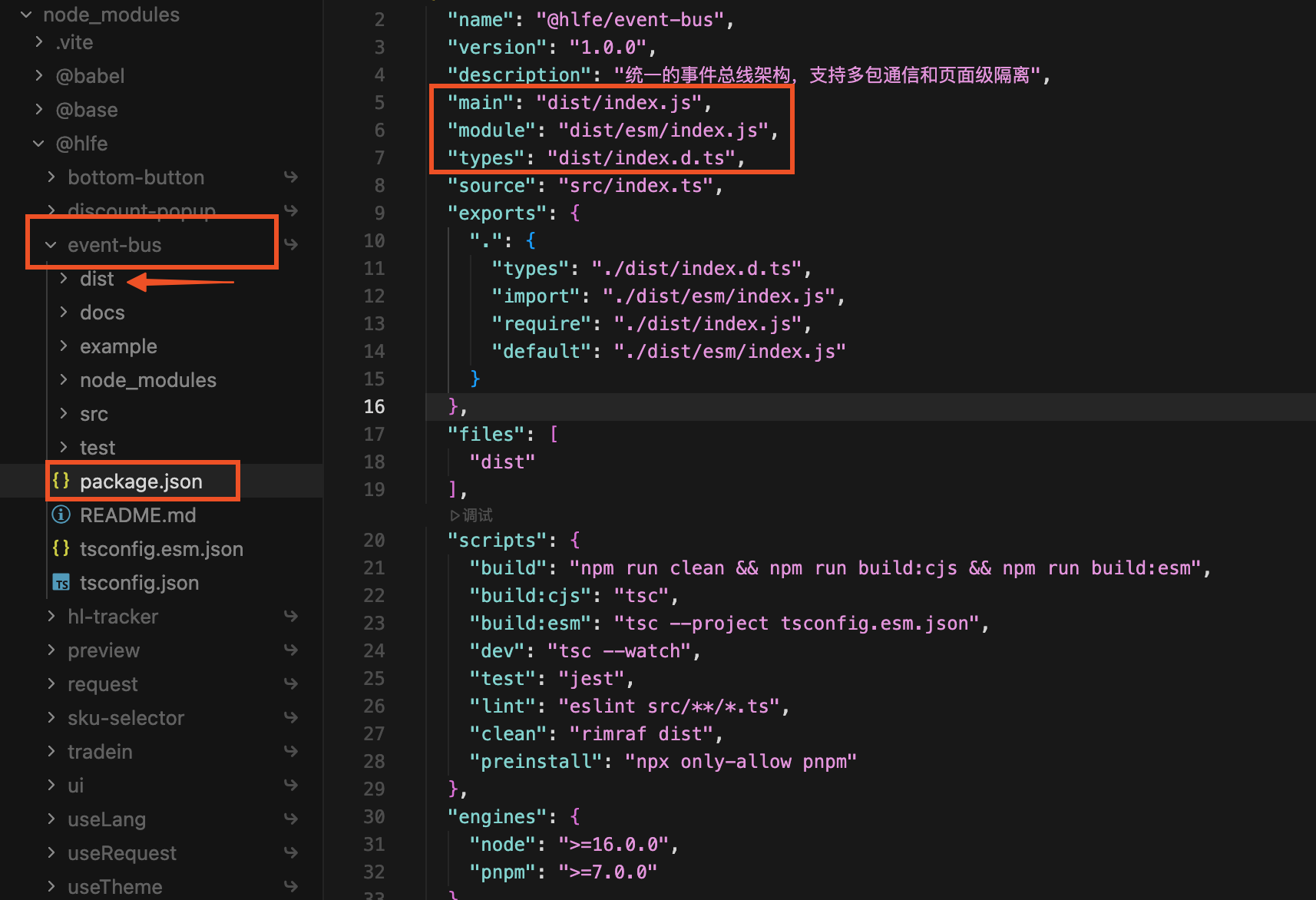The width and height of the screenshot is (1316, 900).
Task: Select the nested node_modules folder under event-bus
Action: point(148,380)
